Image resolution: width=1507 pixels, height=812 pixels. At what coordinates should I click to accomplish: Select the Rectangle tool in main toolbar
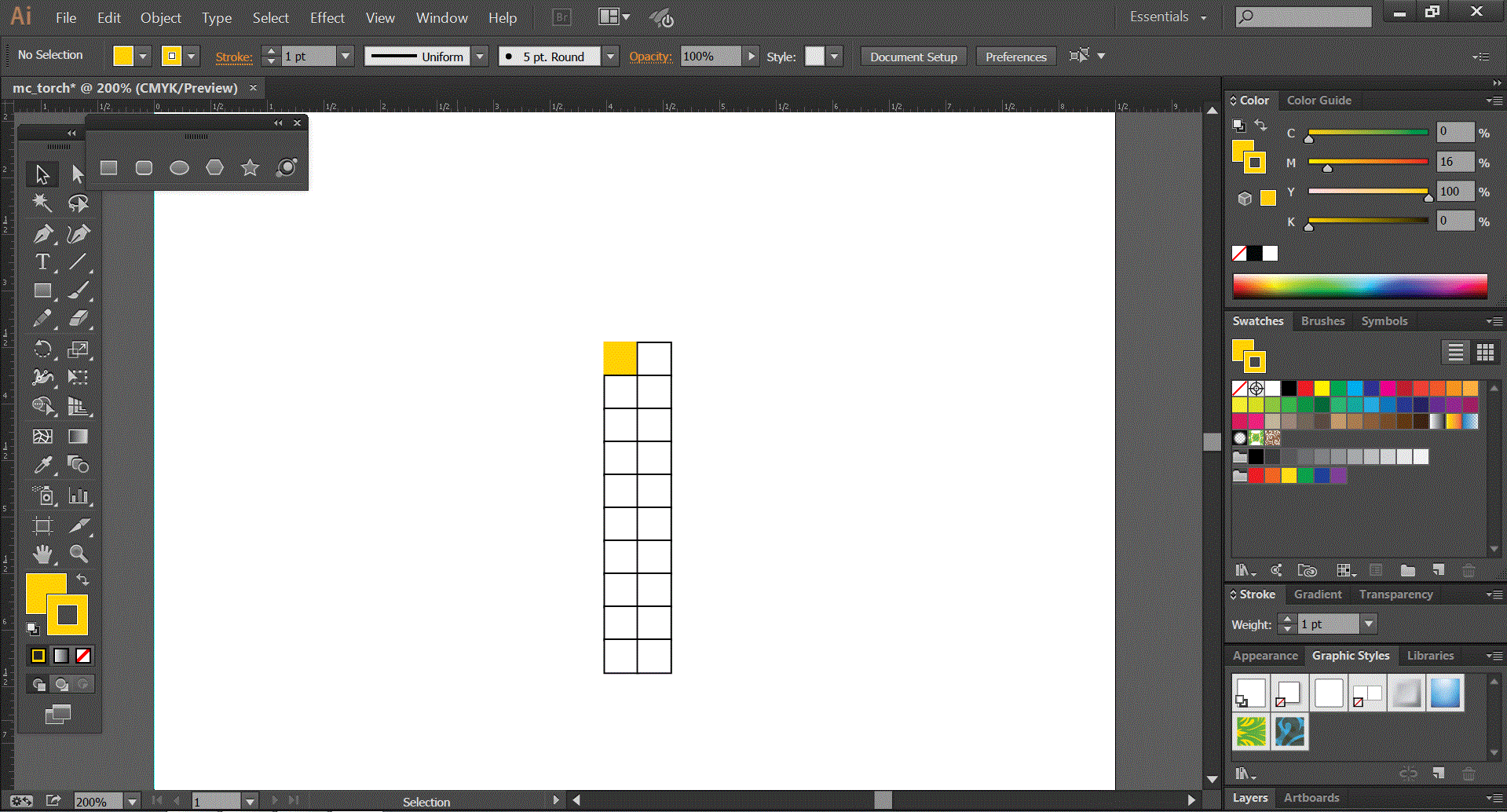click(42, 291)
